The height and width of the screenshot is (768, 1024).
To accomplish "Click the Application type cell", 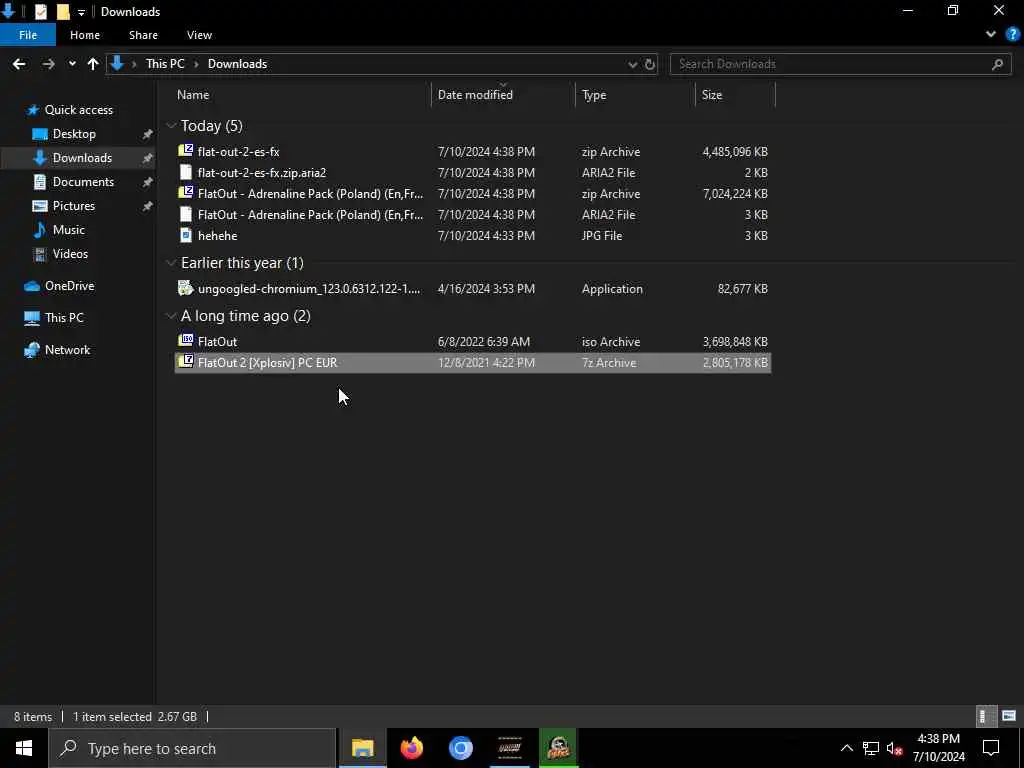I will tap(612, 289).
